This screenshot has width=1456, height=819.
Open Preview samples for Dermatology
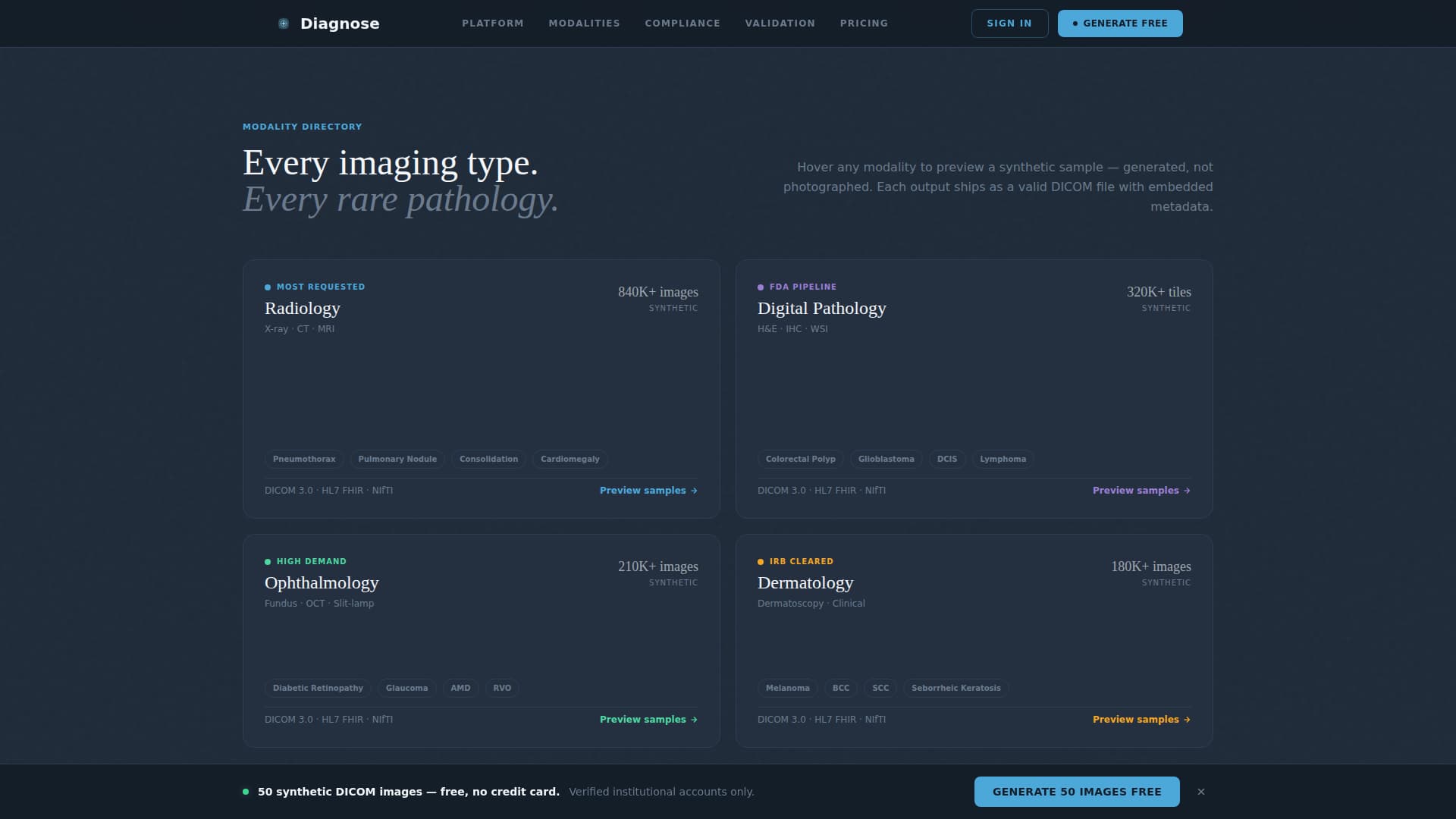pyautogui.click(x=1141, y=720)
